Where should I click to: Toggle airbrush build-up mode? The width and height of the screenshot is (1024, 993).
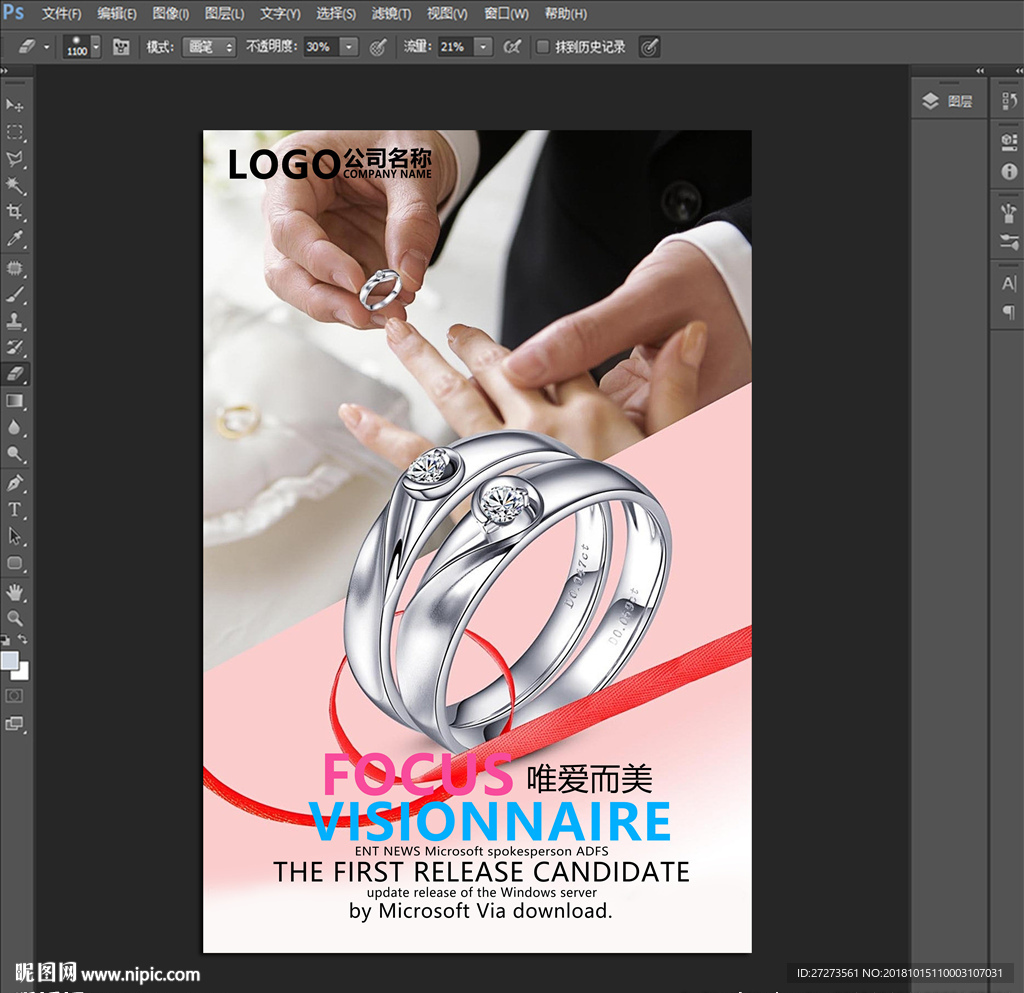pos(512,47)
